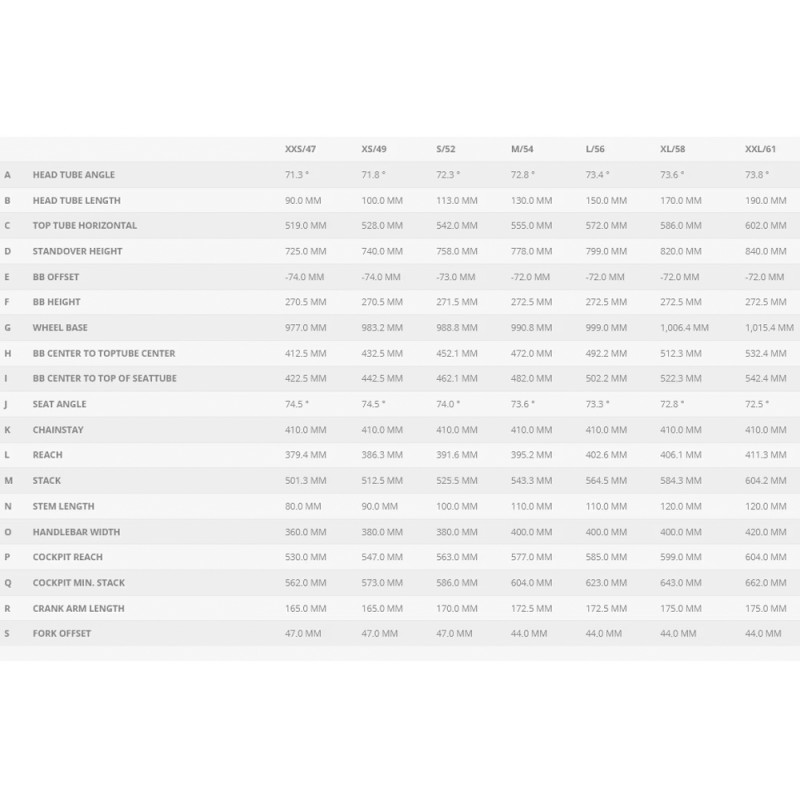Select the Standover Height row label

[x=77, y=251]
